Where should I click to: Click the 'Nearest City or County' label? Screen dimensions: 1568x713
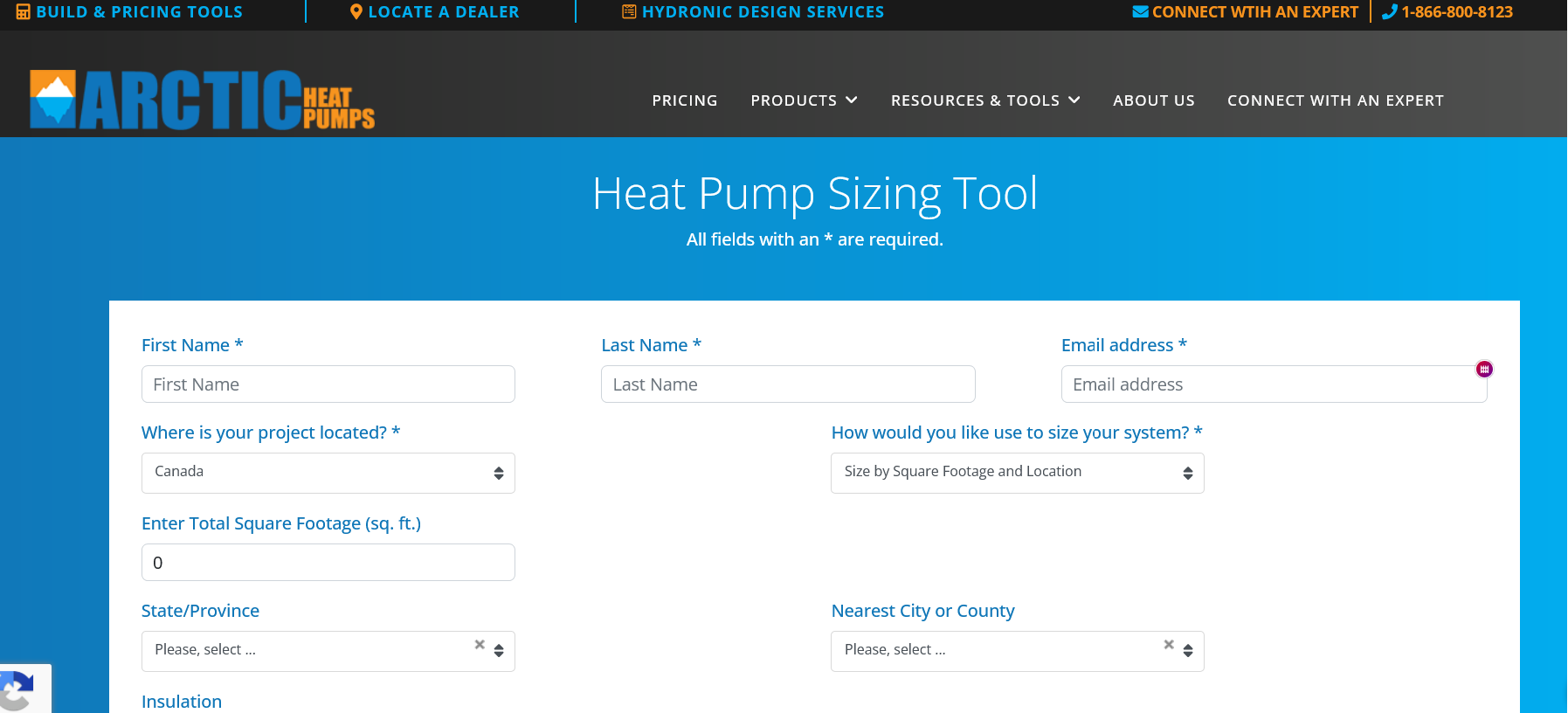tap(922, 611)
